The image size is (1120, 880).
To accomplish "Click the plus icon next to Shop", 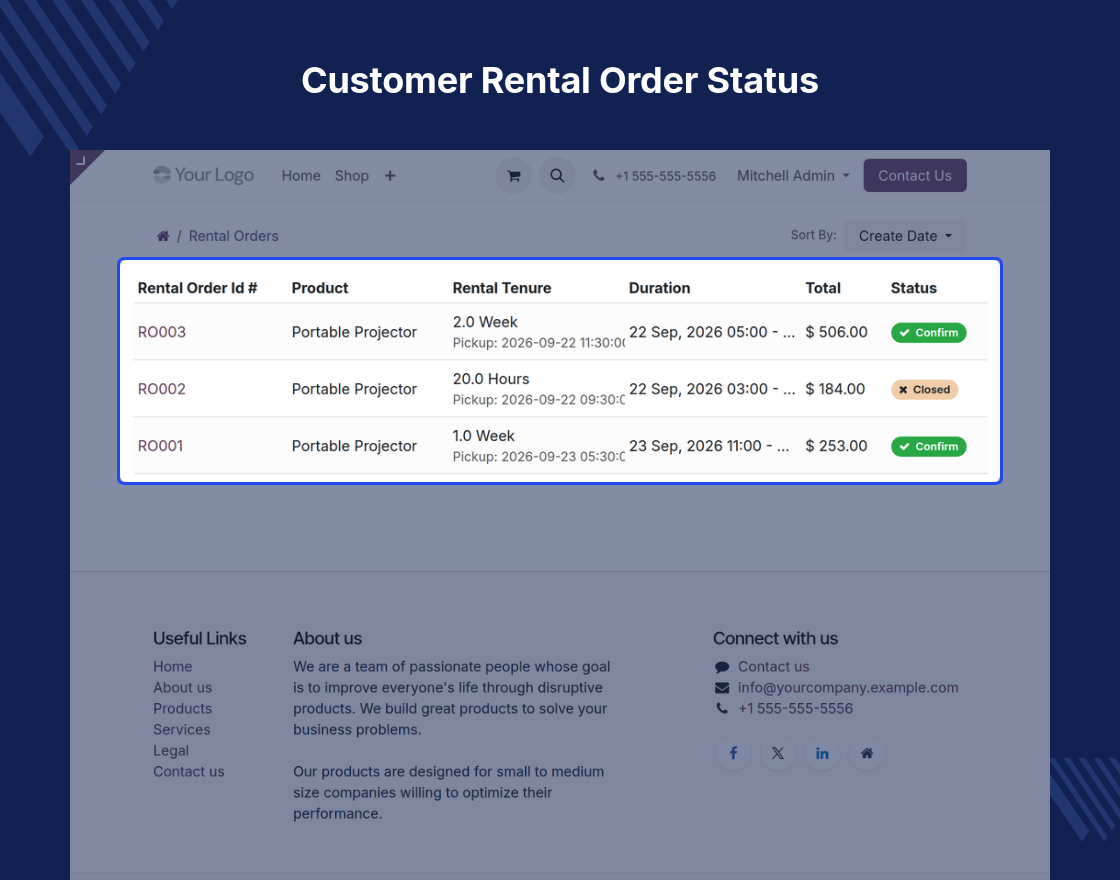I will pyautogui.click(x=390, y=176).
